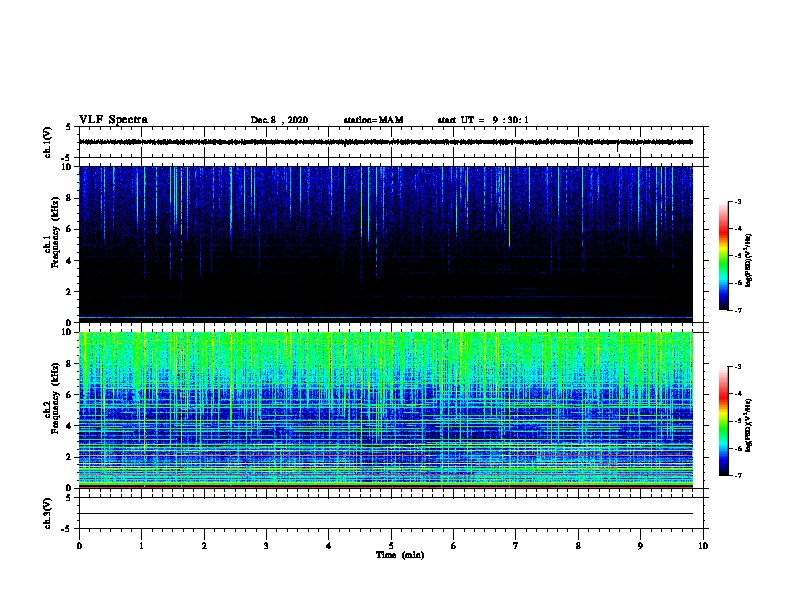The height and width of the screenshot is (612, 792).
Task: Click the time axis tick label "4" below the plots
Action: [x=329, y=545]
